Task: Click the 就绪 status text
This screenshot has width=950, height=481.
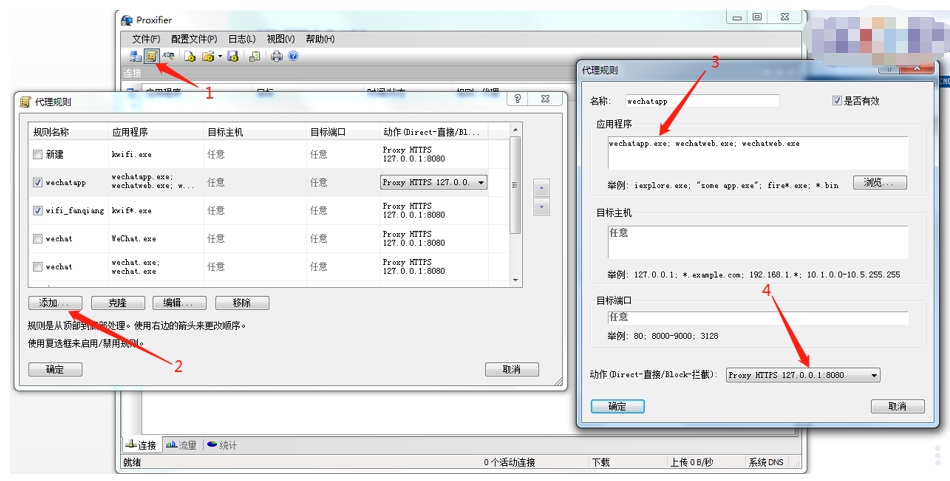Action: pyautogui.click(x=132, y=462)
